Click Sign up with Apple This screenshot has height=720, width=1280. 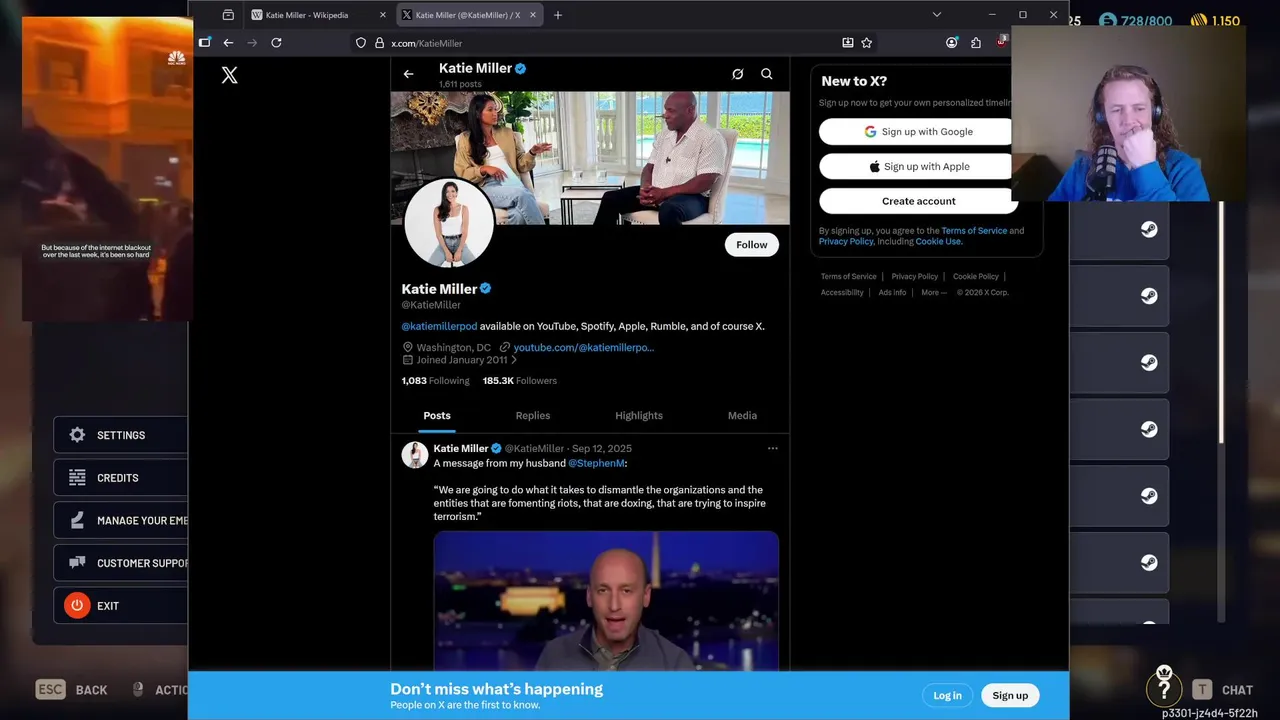[x=918, y=166]
